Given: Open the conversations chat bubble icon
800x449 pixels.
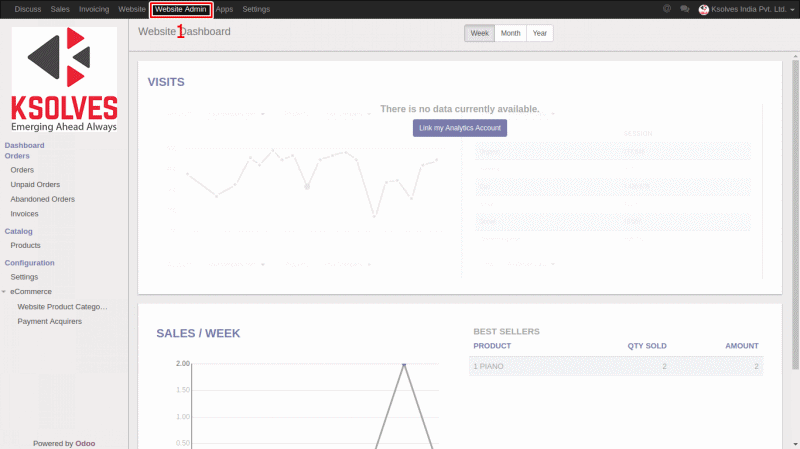Looking at the screenshot, I should tap(684, 9).
